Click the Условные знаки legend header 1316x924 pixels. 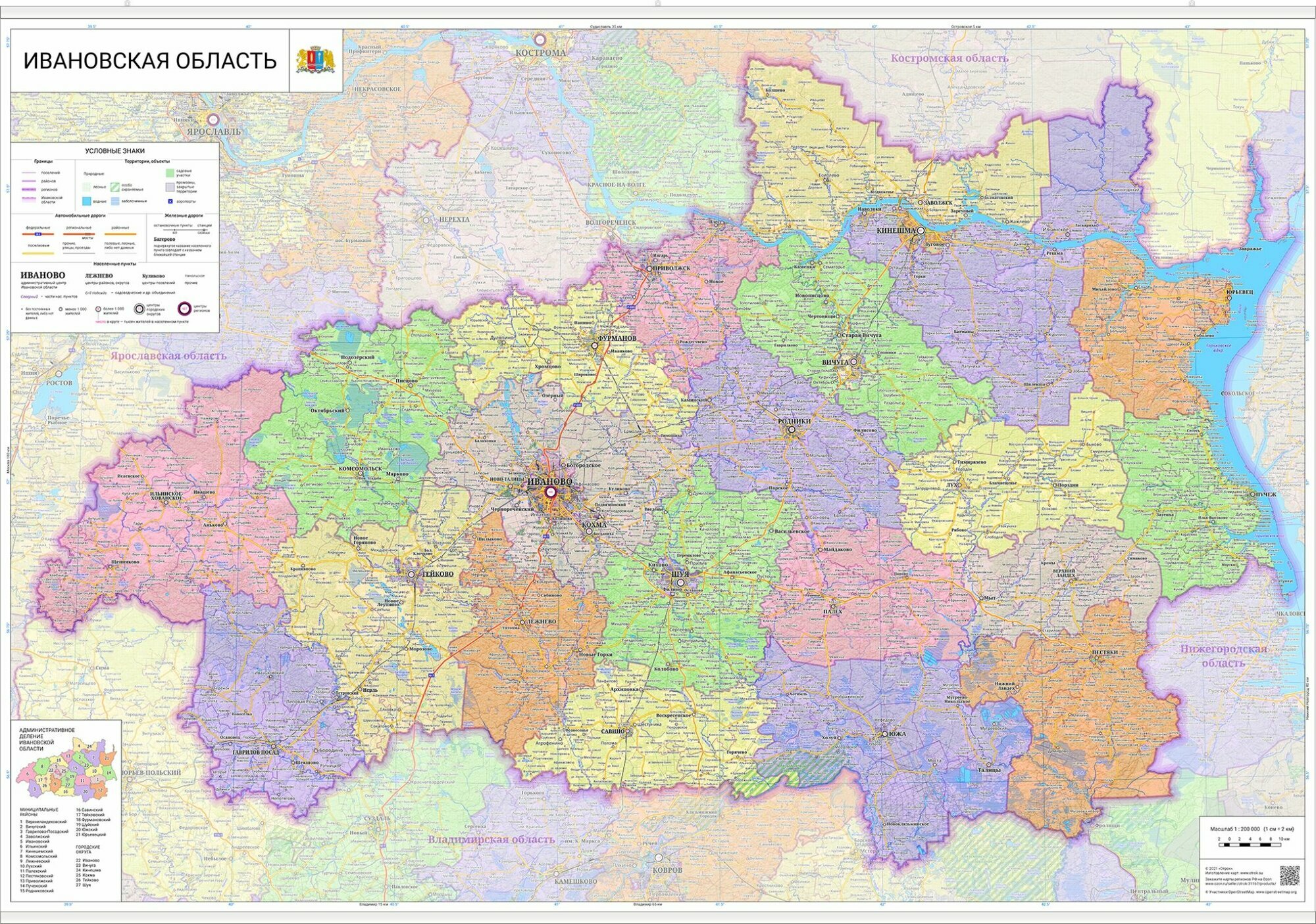[114, 151]
